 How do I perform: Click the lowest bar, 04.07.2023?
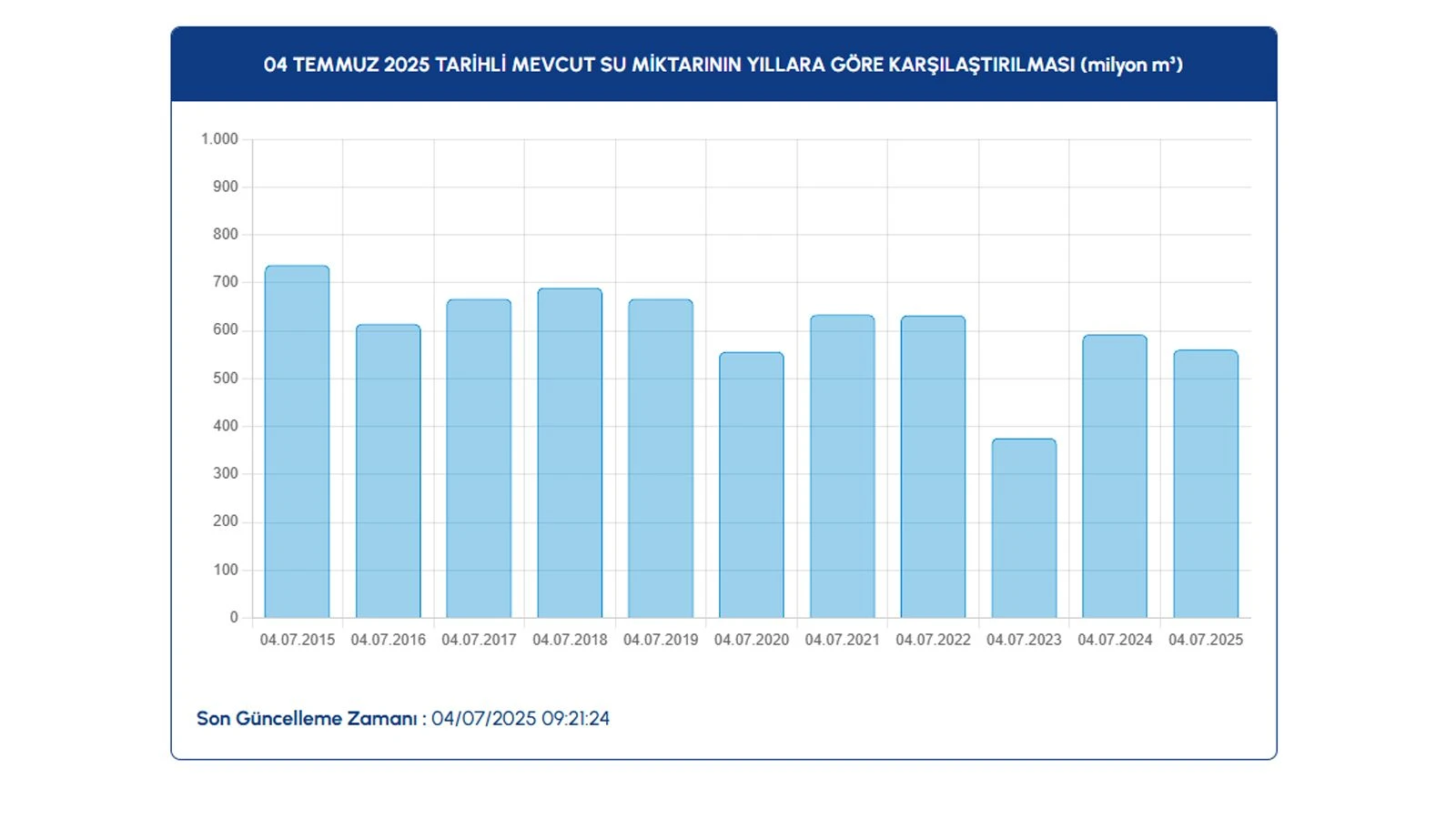pyautogui.click(x=1024, y=529)
